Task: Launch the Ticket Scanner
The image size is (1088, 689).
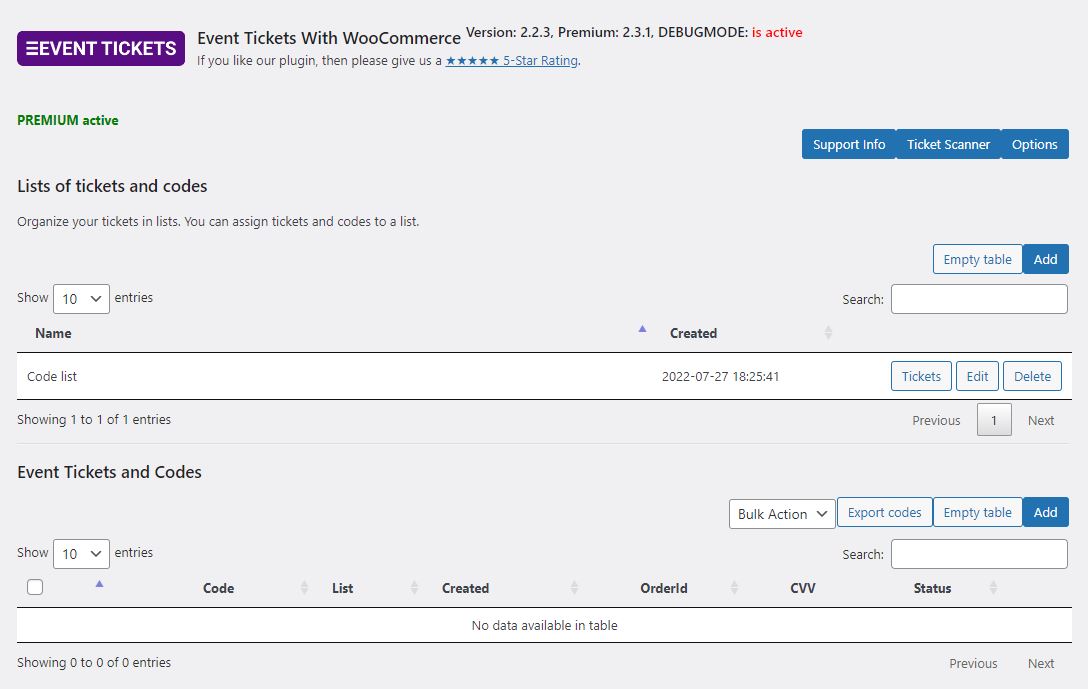Action: pos(948,144)
